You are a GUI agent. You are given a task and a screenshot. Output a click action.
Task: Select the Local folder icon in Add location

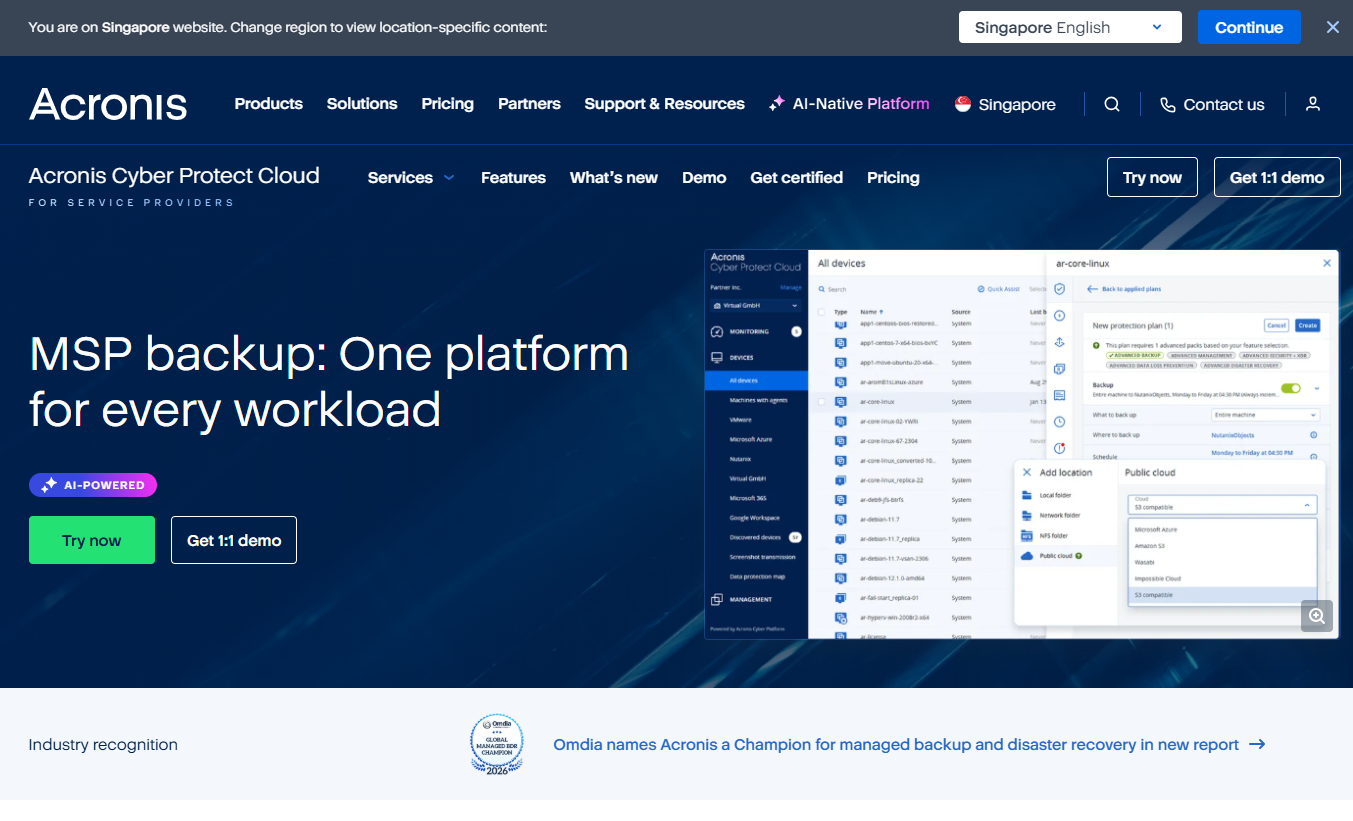click(1026, 495)
